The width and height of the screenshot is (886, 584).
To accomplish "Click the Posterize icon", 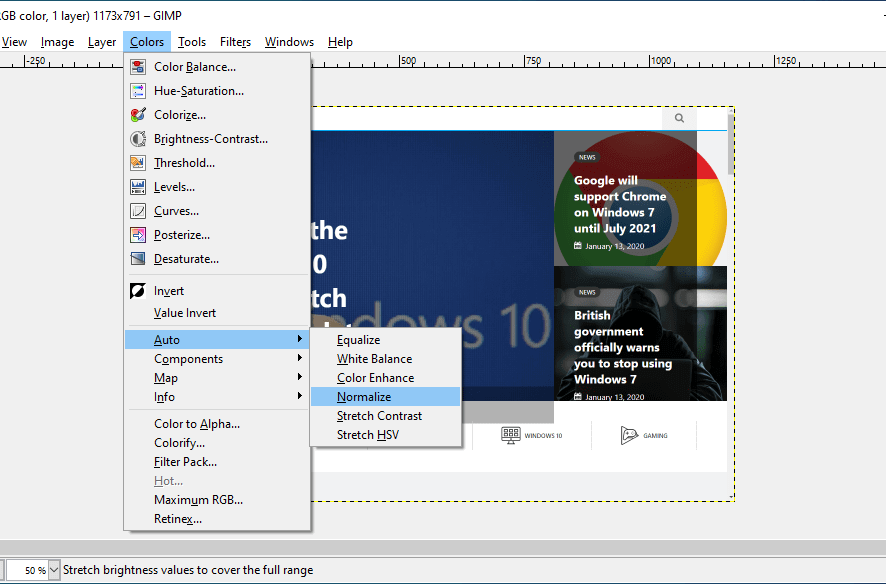I will 138,235.
